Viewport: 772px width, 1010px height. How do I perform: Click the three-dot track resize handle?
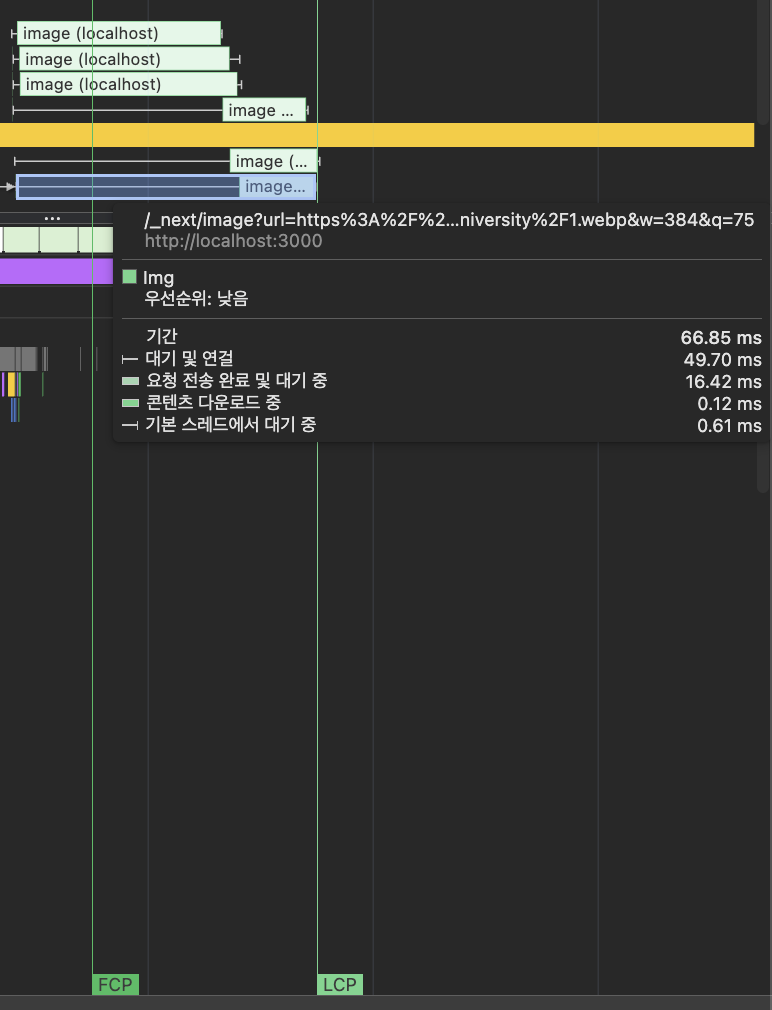click(52, 217)
